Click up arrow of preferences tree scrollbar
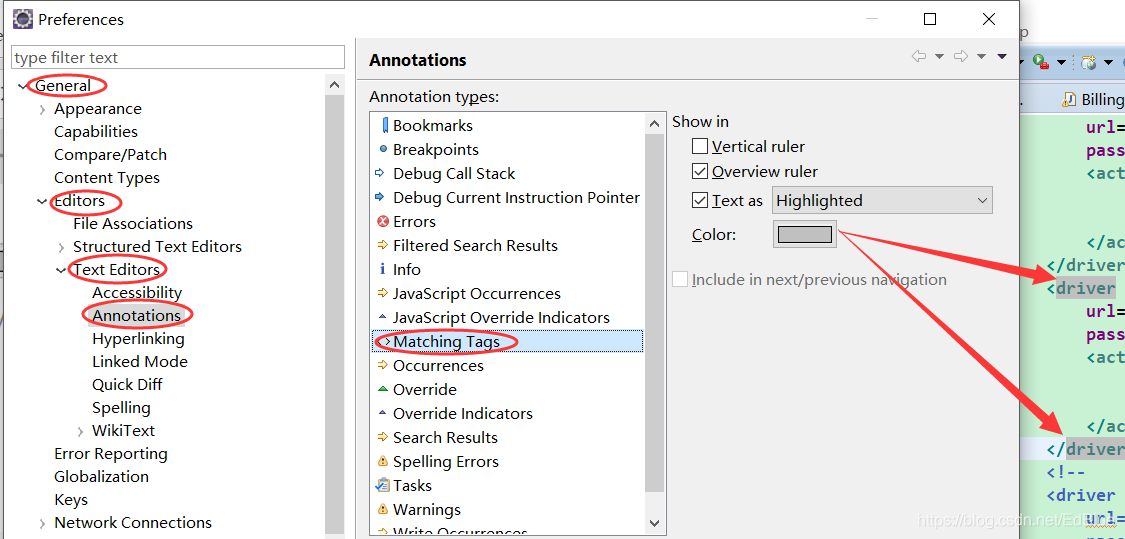 [334, 85]
